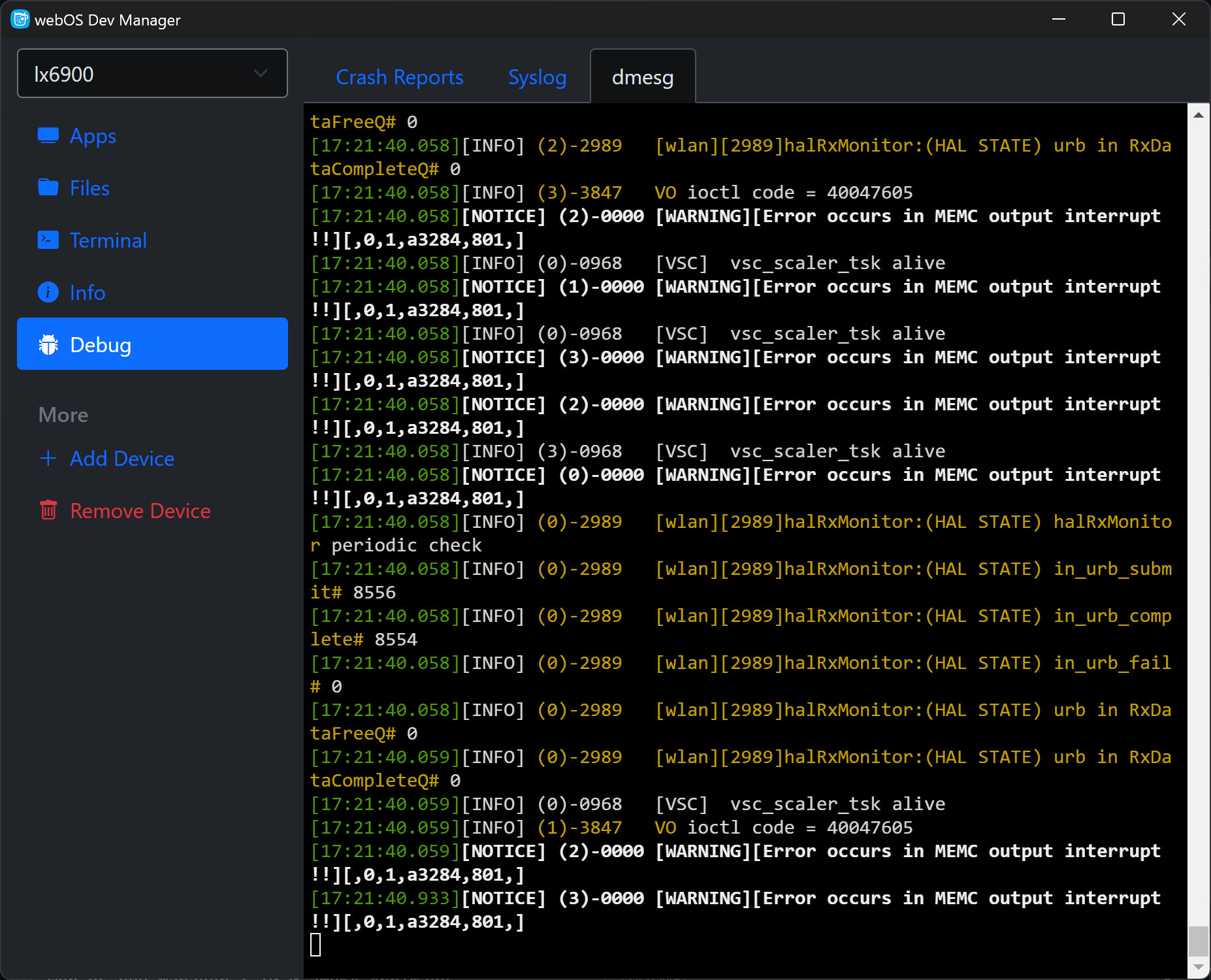Expand the device list using chevron arrow
The width and height of the screenshot is (1211, 980).
[261, 74]
